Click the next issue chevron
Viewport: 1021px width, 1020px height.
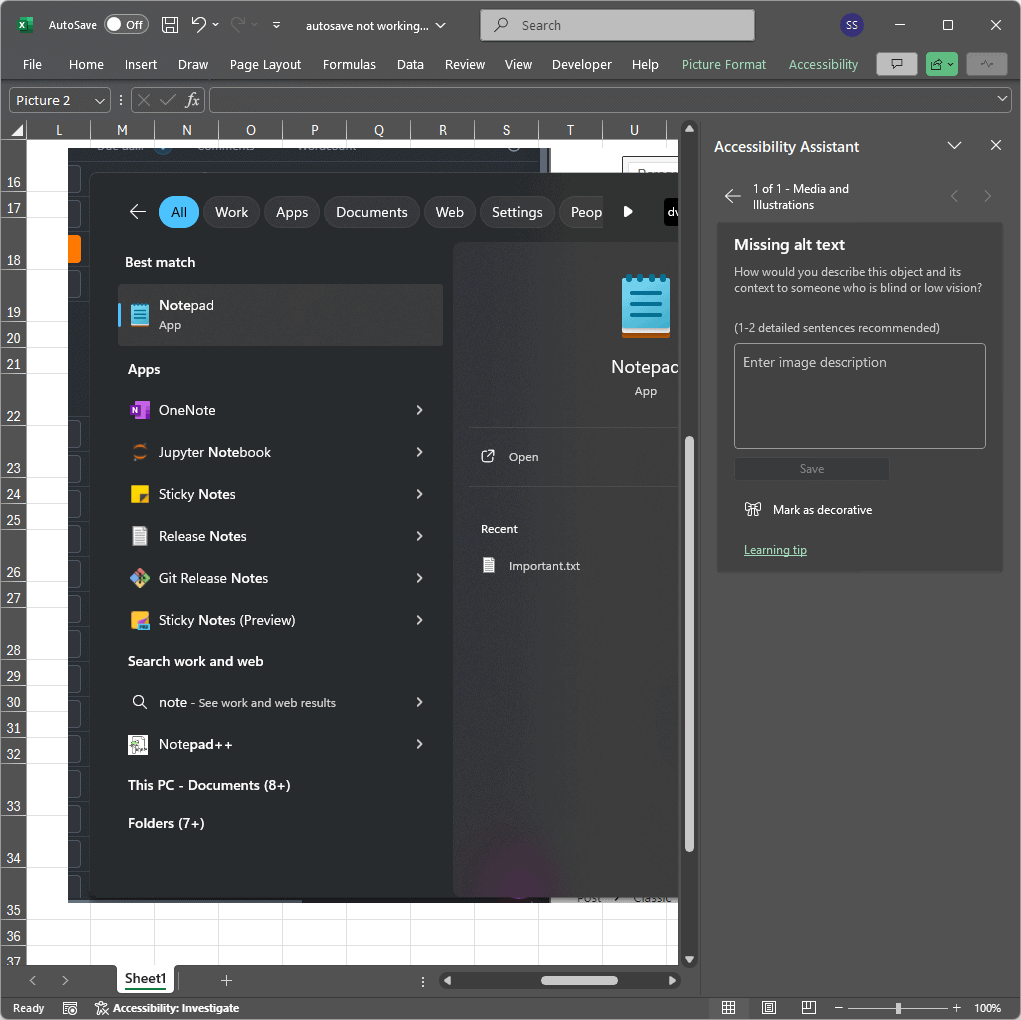coord(987,196)
